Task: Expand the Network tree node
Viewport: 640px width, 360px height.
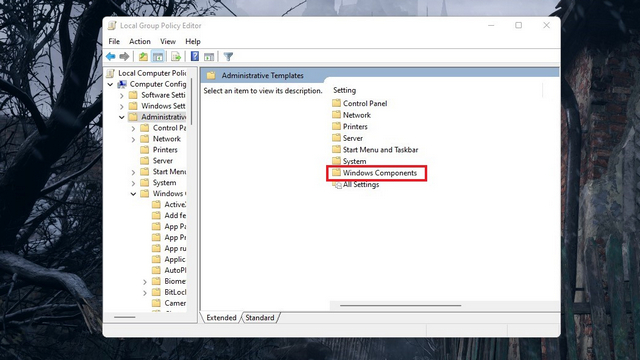Action: pos(133,139)
